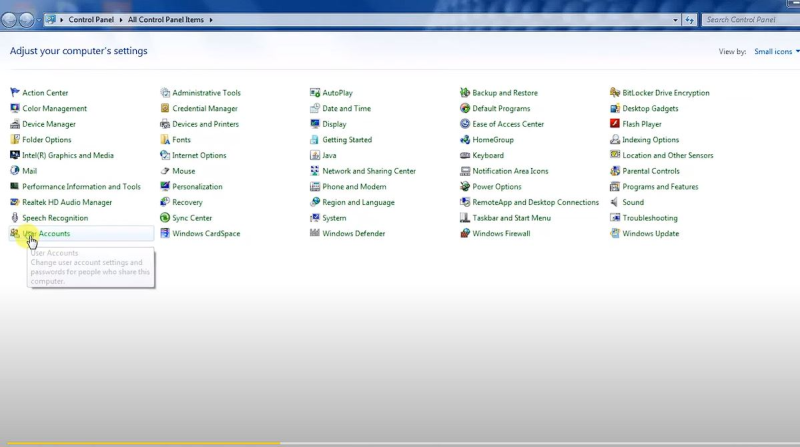Screen dimensions: 800x447
Task: Open the Troubleshooting link
Action: coord(650,218)
